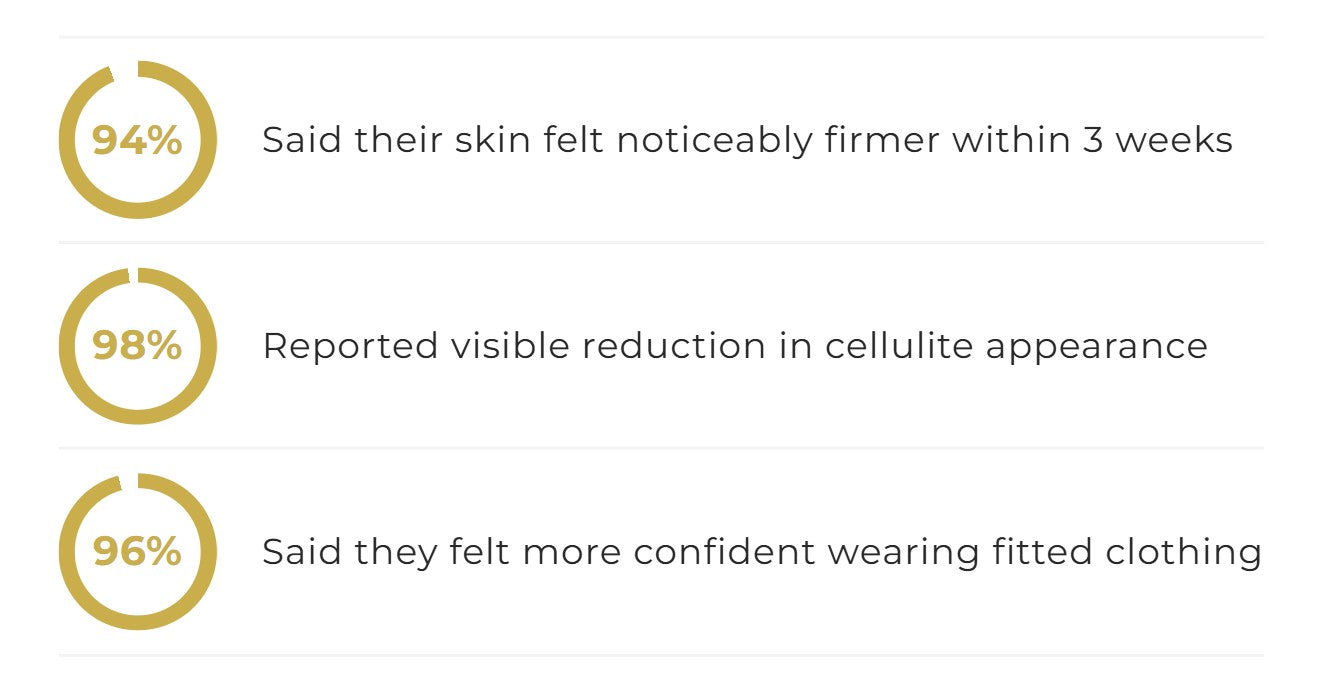1327x691 pixels.
Task: Click the word "cellulite"
Action: (x=900, y=346)
